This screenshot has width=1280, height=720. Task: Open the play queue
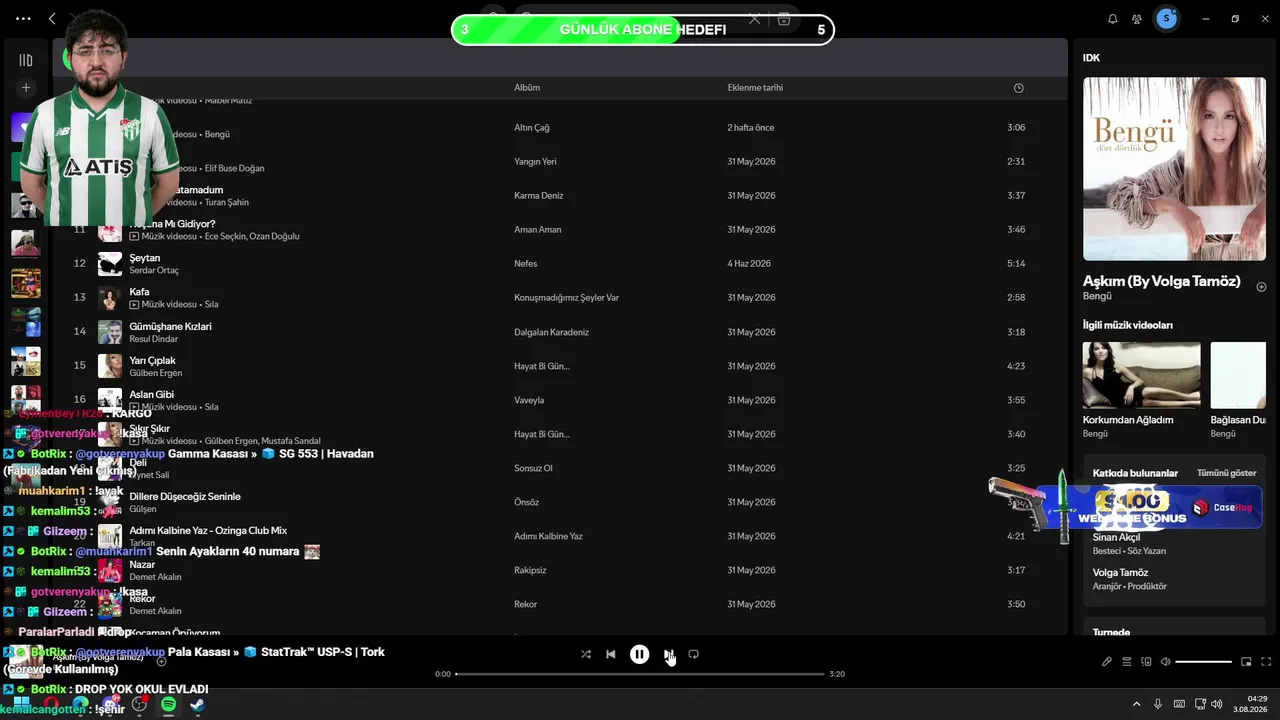pyautogui.click(x=1126, y=662)
